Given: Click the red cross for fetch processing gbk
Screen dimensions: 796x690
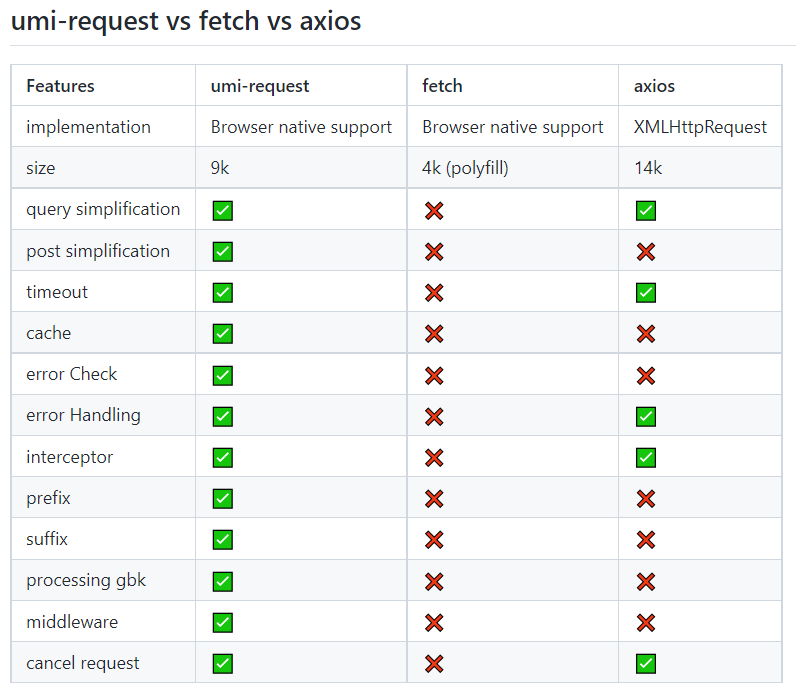Looking at the screenshot, I should point(434,582).
